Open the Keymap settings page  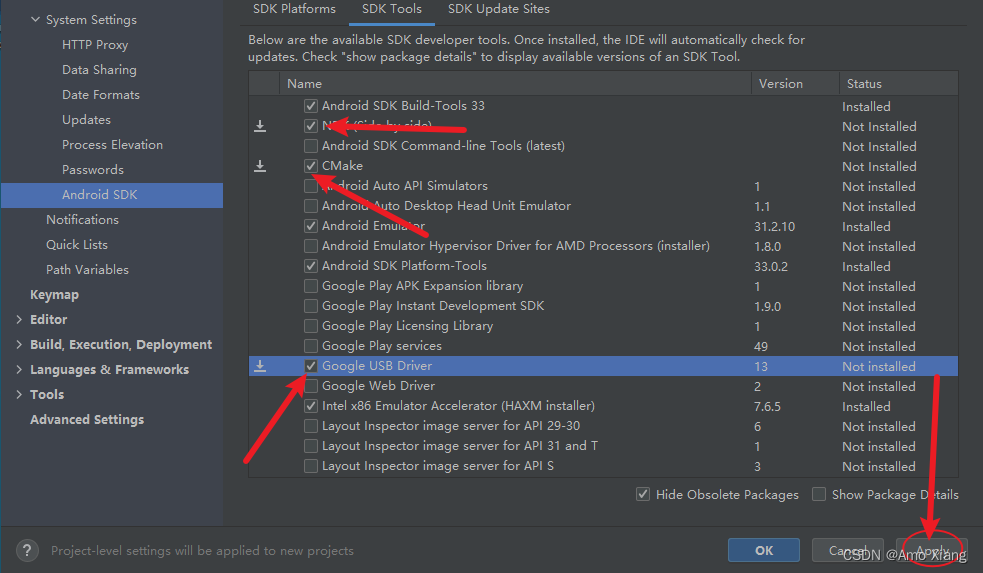tap(54, 295)
